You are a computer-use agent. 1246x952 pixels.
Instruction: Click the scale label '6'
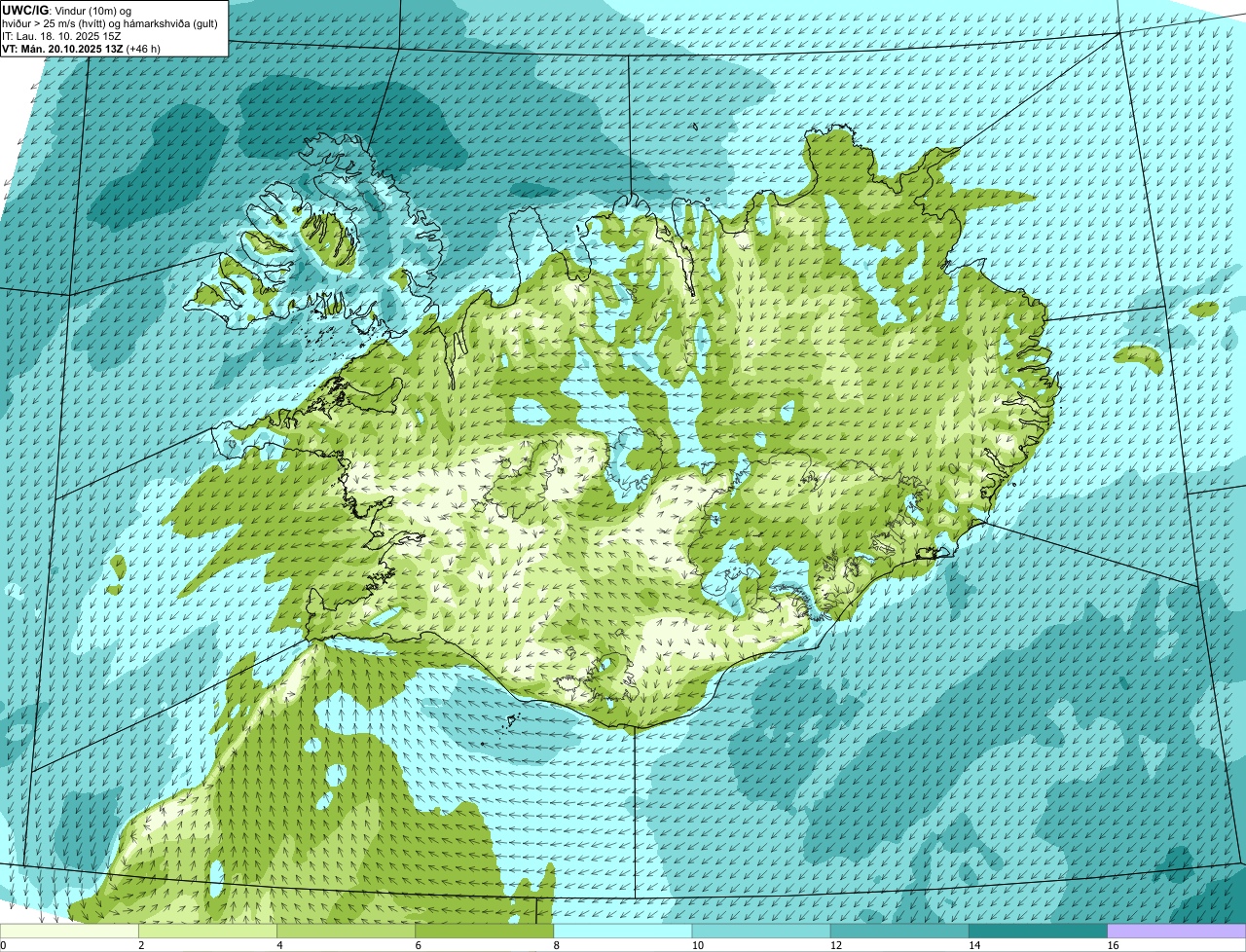tap(418, 945)
